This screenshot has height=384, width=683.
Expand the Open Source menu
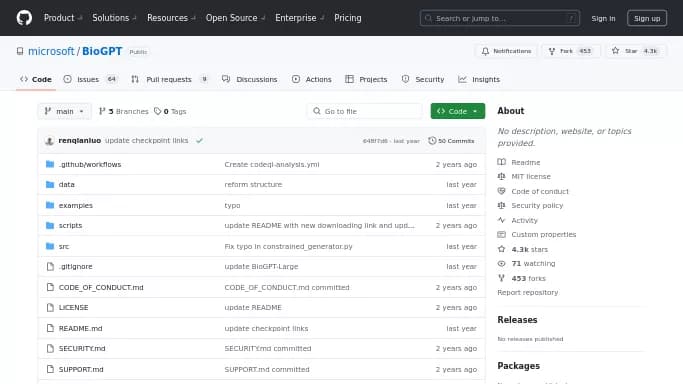(x=235, y=18)
